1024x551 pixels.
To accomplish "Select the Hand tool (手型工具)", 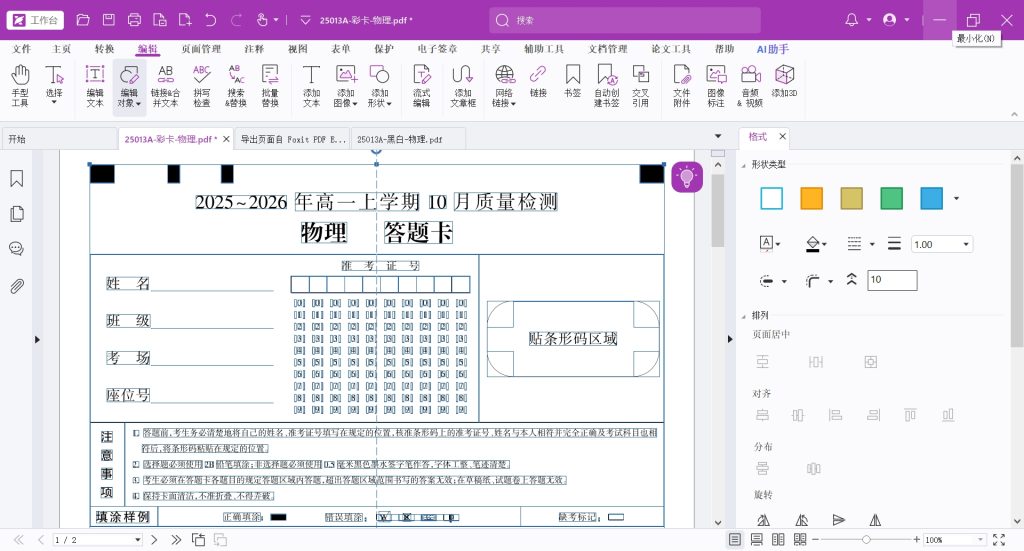I will [20, 84].
